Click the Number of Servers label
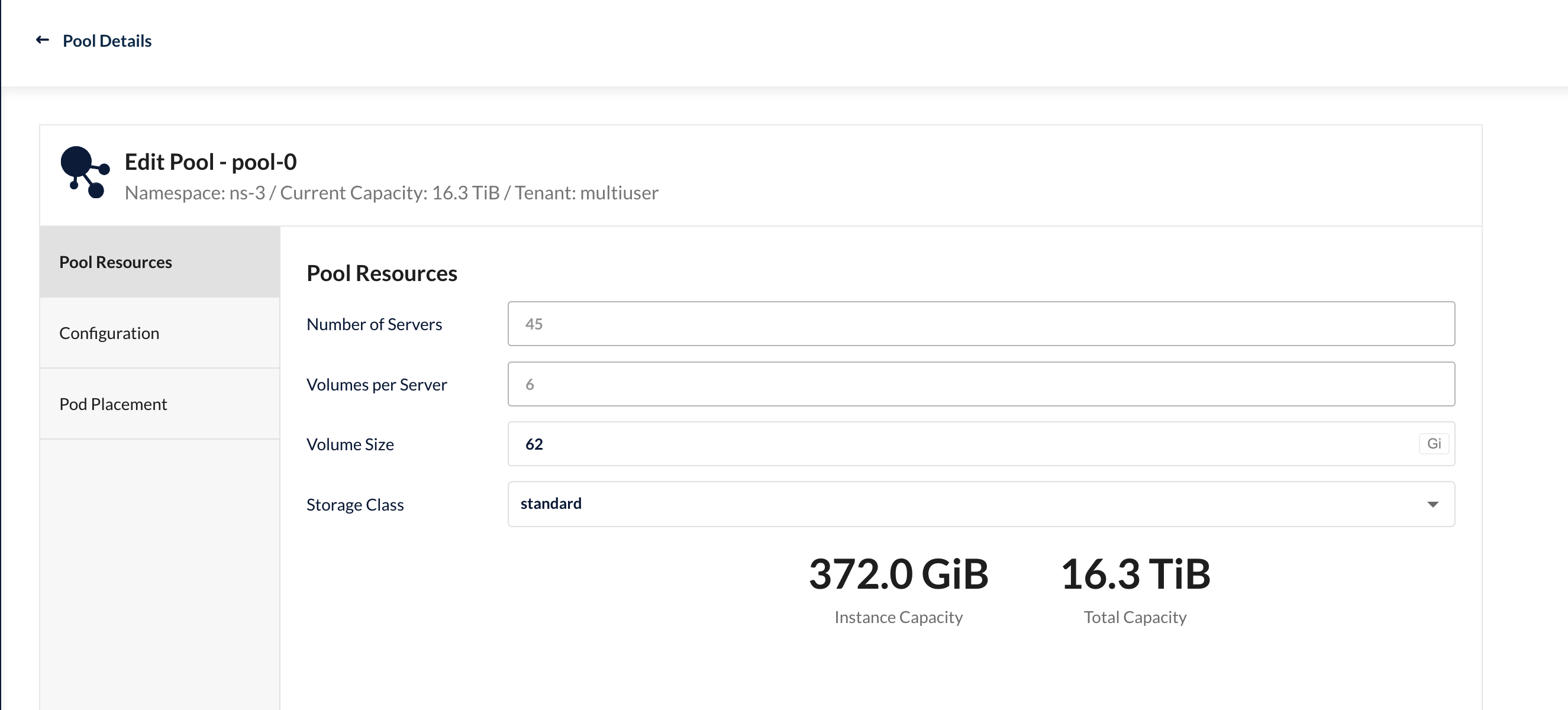 (x=375, y=325)
